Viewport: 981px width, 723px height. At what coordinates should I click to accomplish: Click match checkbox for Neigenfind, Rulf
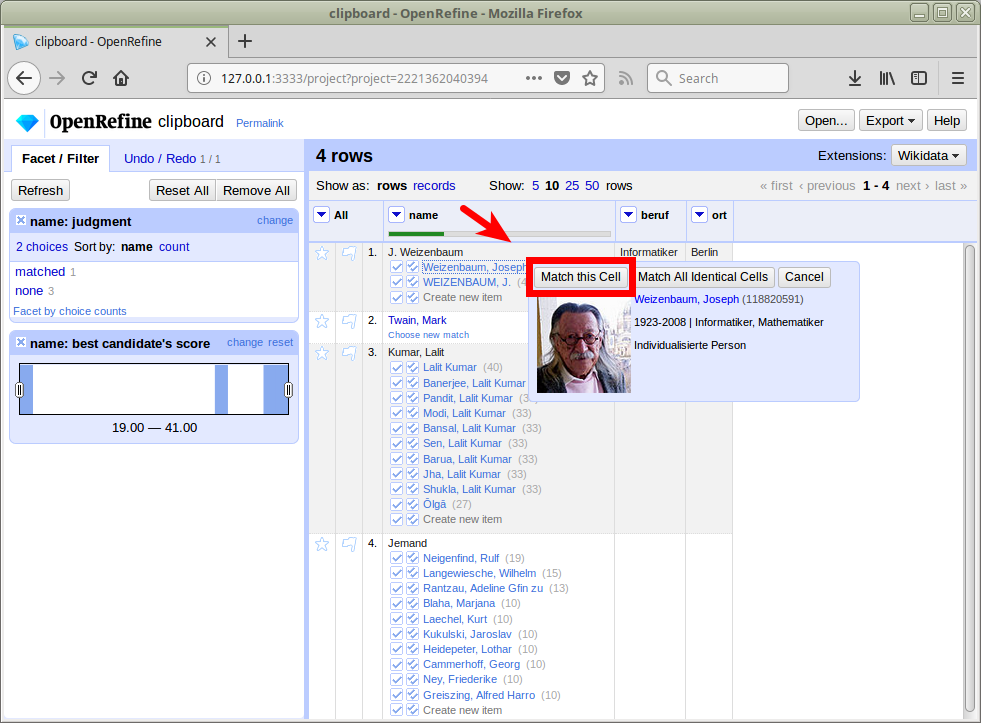[397, 558]
